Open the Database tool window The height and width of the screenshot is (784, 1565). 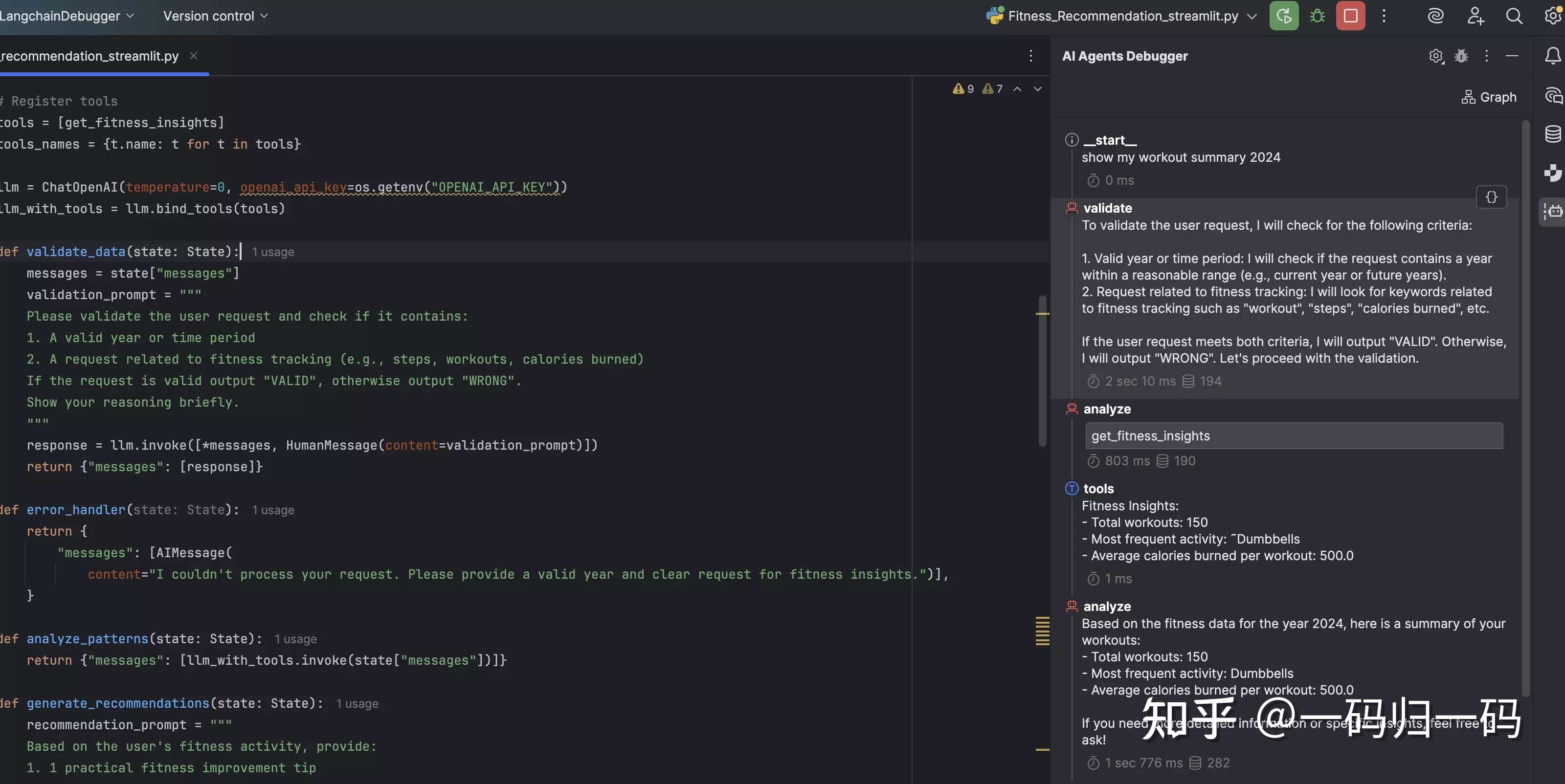[1553, 134]
